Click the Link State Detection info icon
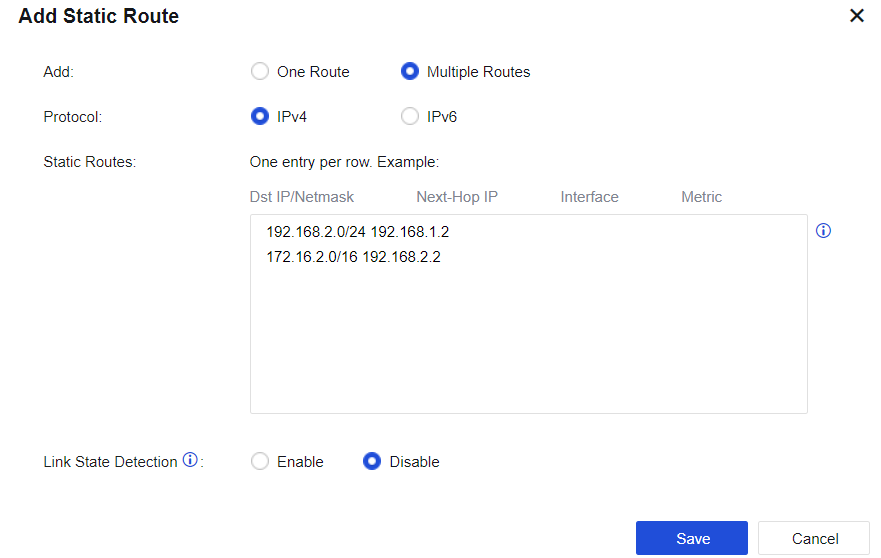 click(190, 461)
